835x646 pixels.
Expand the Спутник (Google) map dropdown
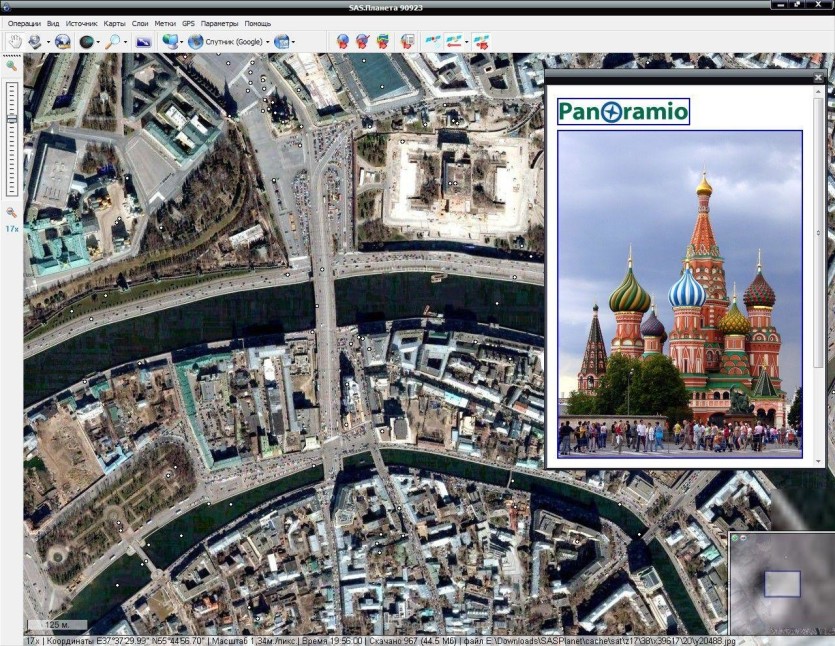267,42
